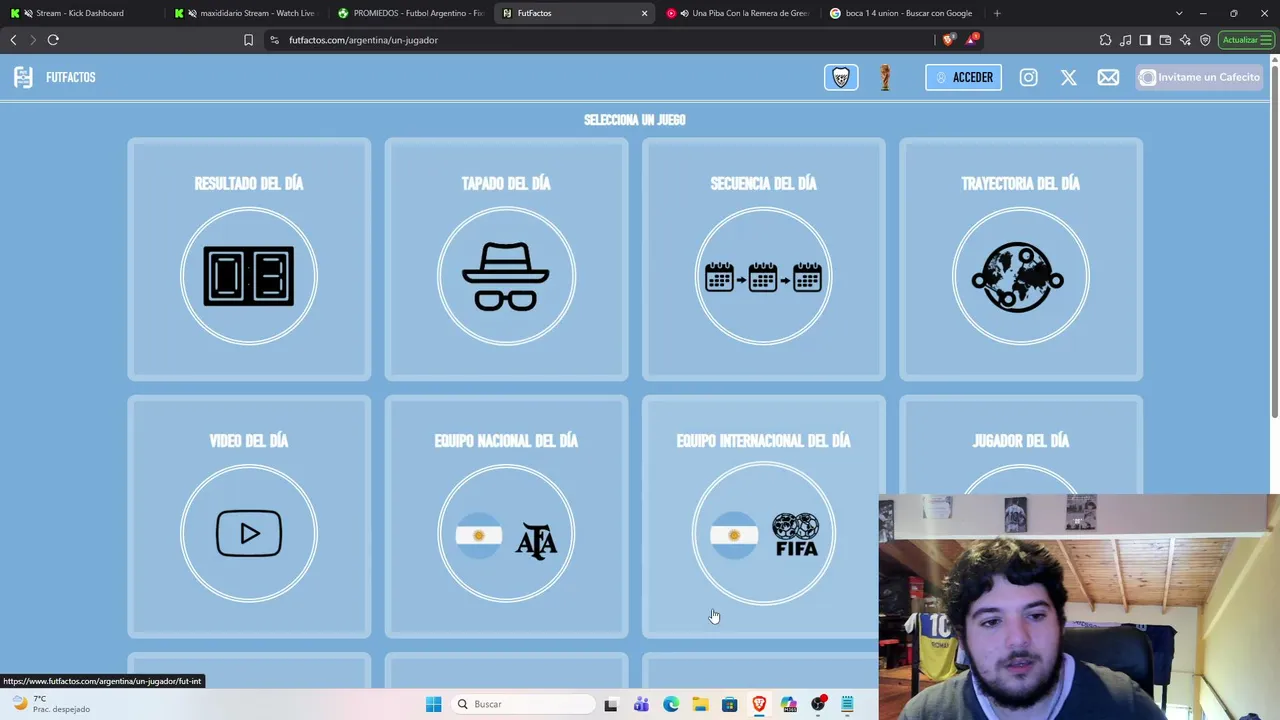Open Microsoft Teams from the taskbar
Screen dimensions: 1280x720
point(641,704)
